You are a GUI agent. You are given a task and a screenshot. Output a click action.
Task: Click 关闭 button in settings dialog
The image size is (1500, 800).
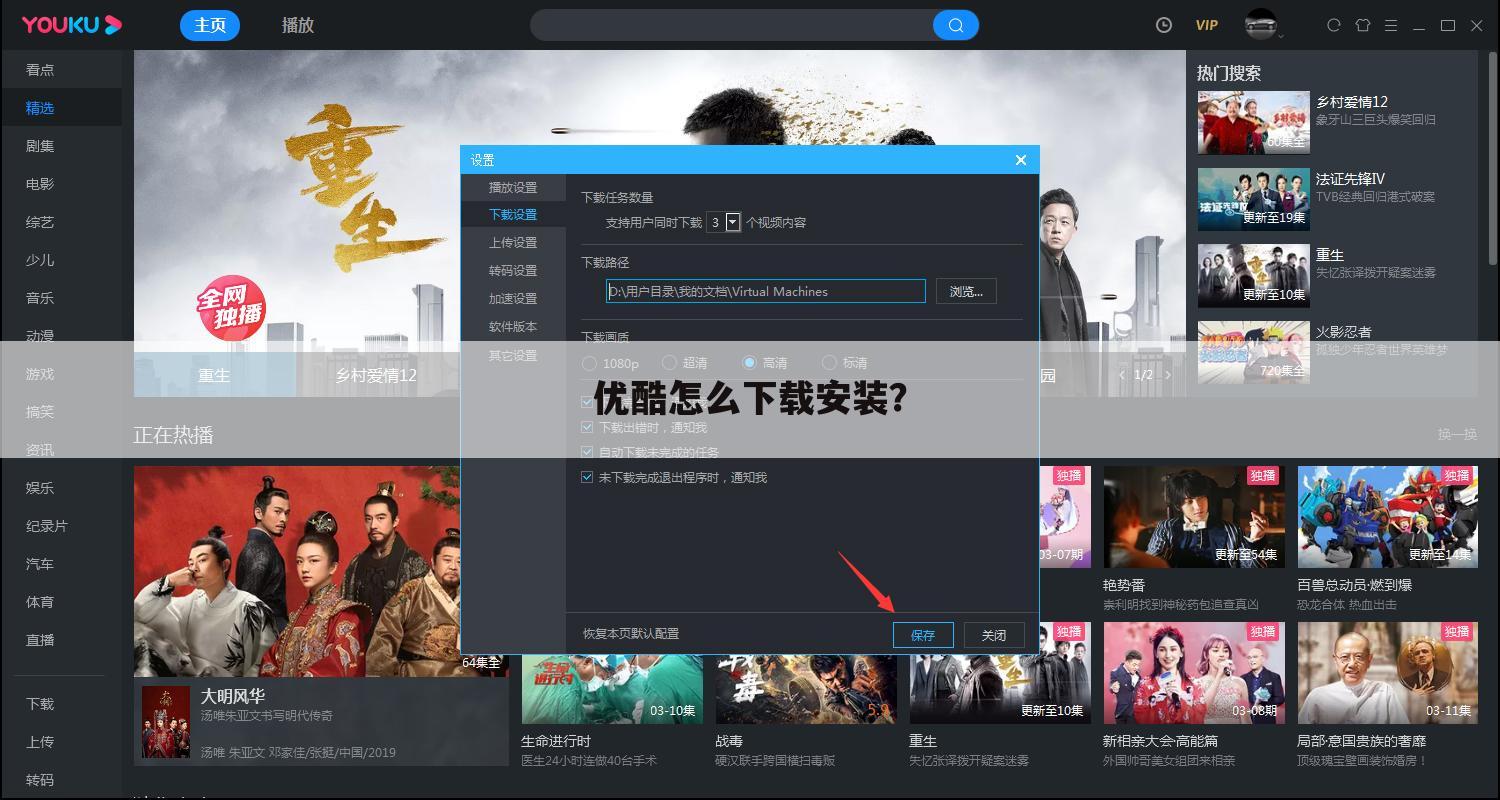(994, 635)
